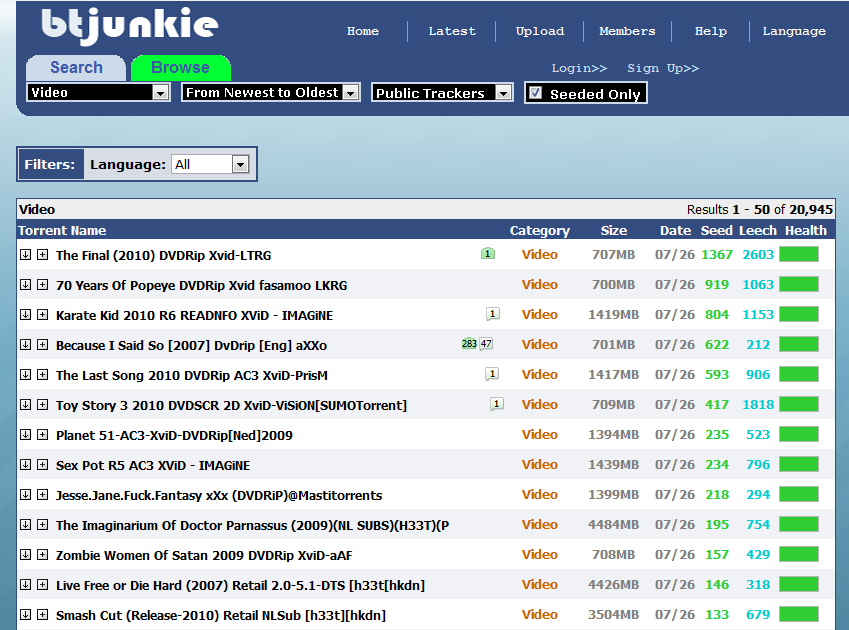Click the btjunkie logo
This screenshot has width=849, height=630.
click(129, 25)
